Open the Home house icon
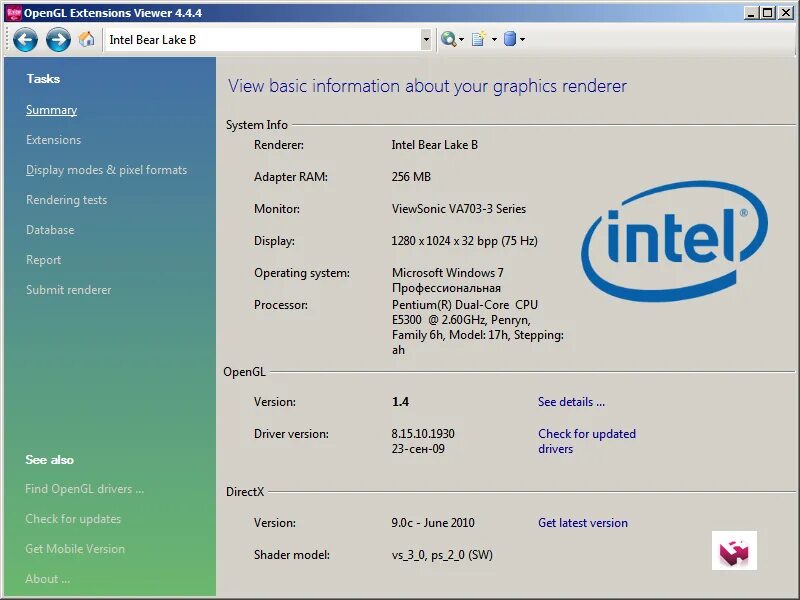This screenshot has width=800, height=600. tap(87, 39)
